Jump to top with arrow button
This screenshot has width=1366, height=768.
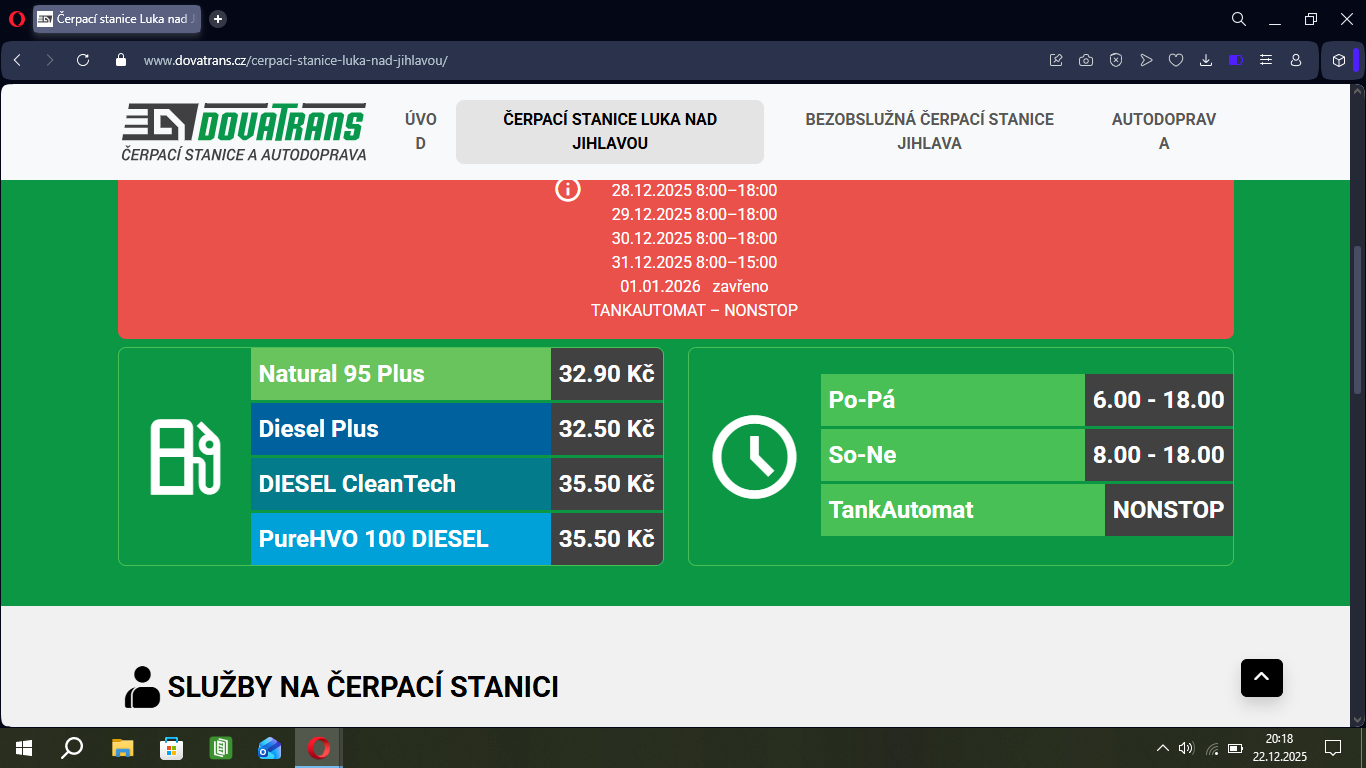point(1262,677)
